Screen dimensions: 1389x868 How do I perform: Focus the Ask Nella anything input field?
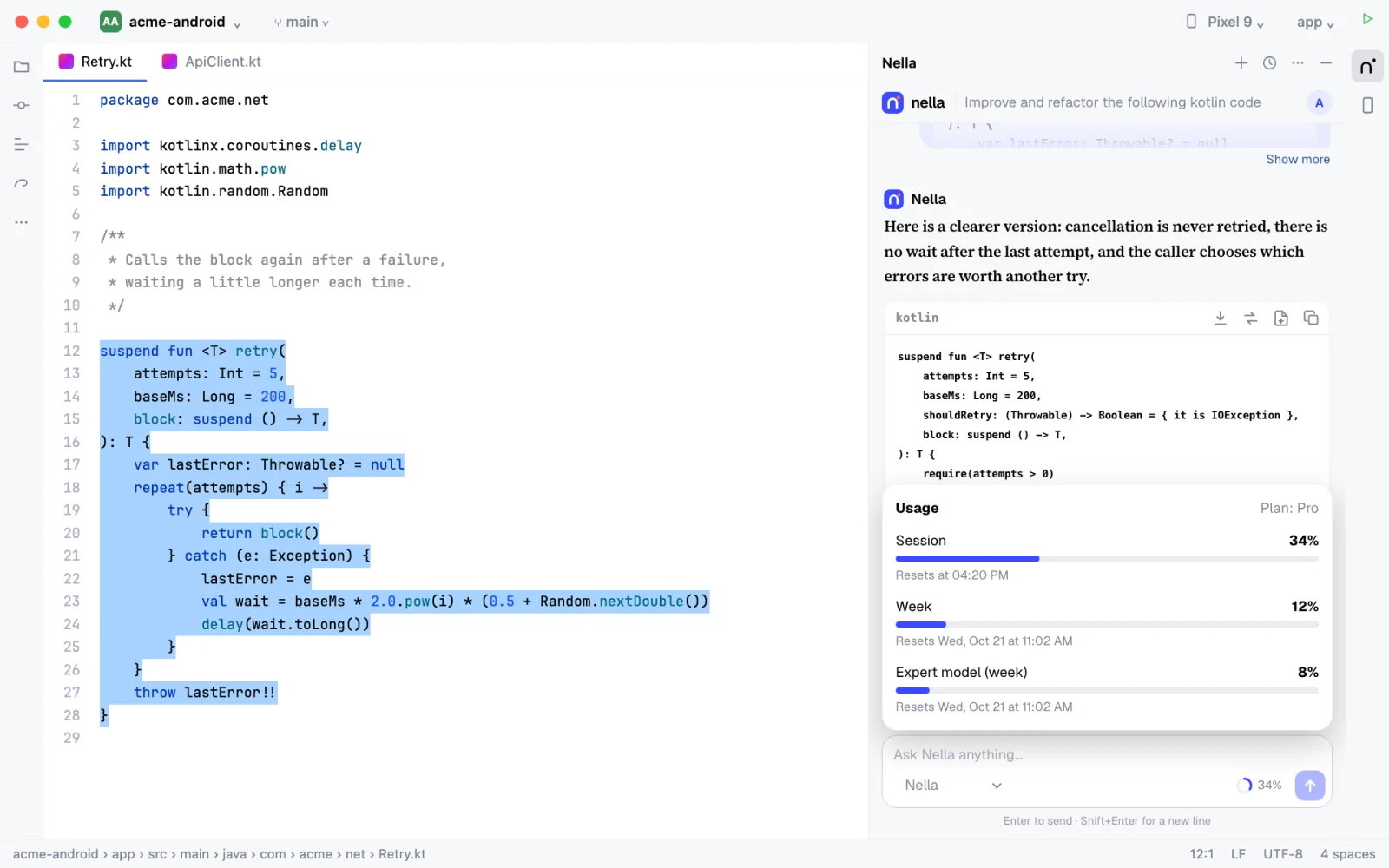(1107, 755)
